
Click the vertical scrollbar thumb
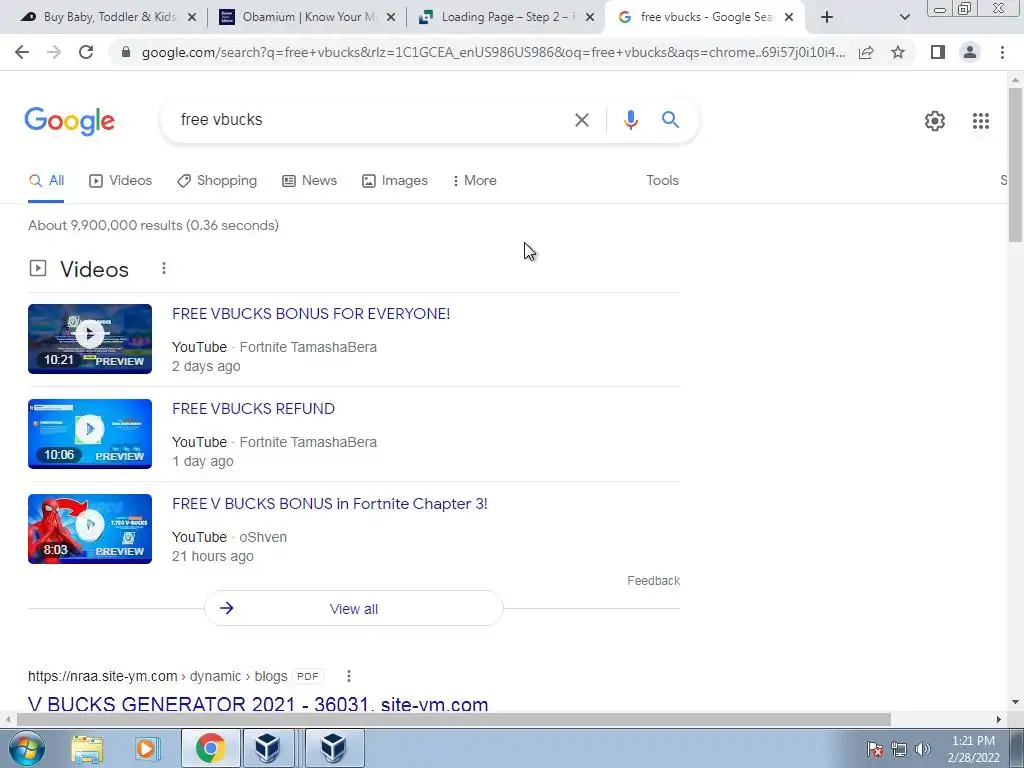point(1015,165)
